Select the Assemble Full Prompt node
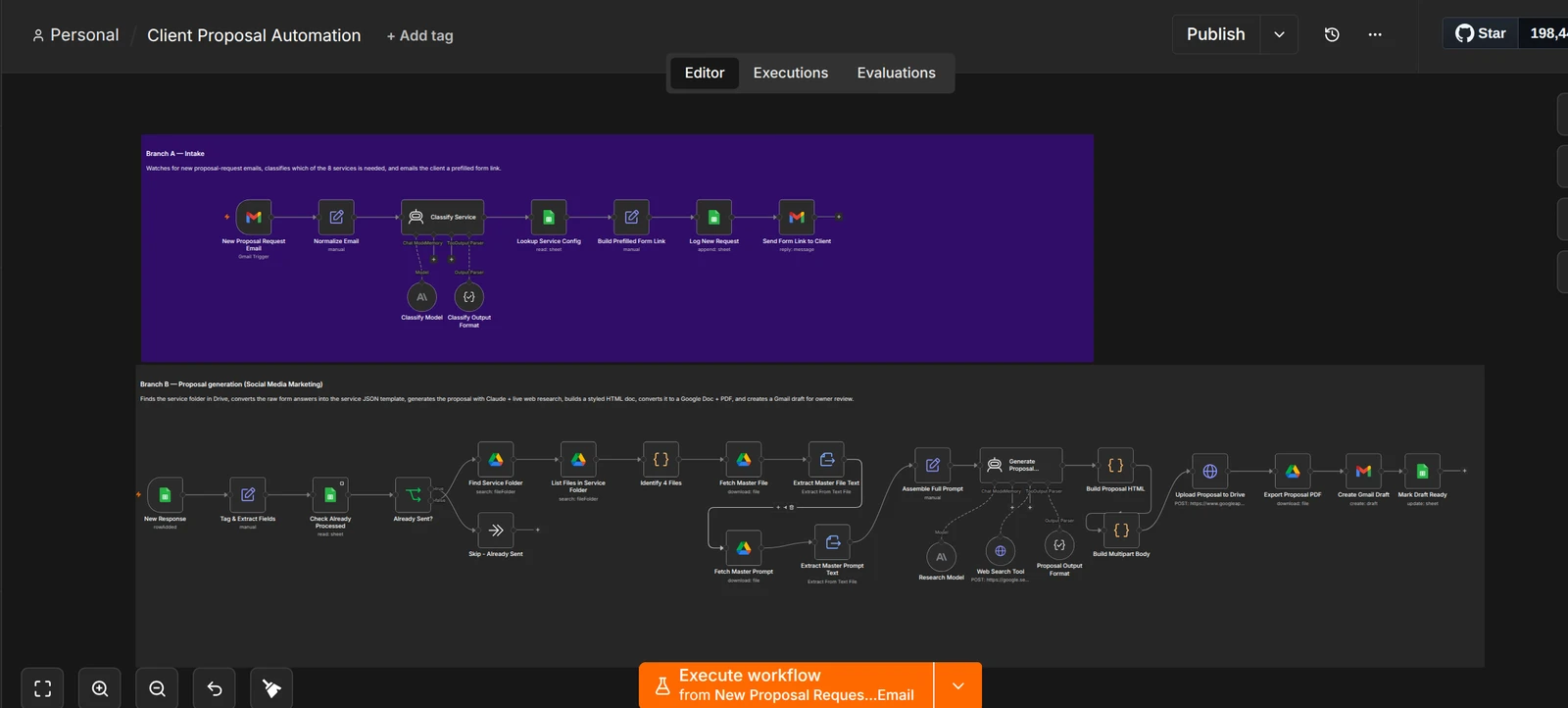 [x=933, y=465]
